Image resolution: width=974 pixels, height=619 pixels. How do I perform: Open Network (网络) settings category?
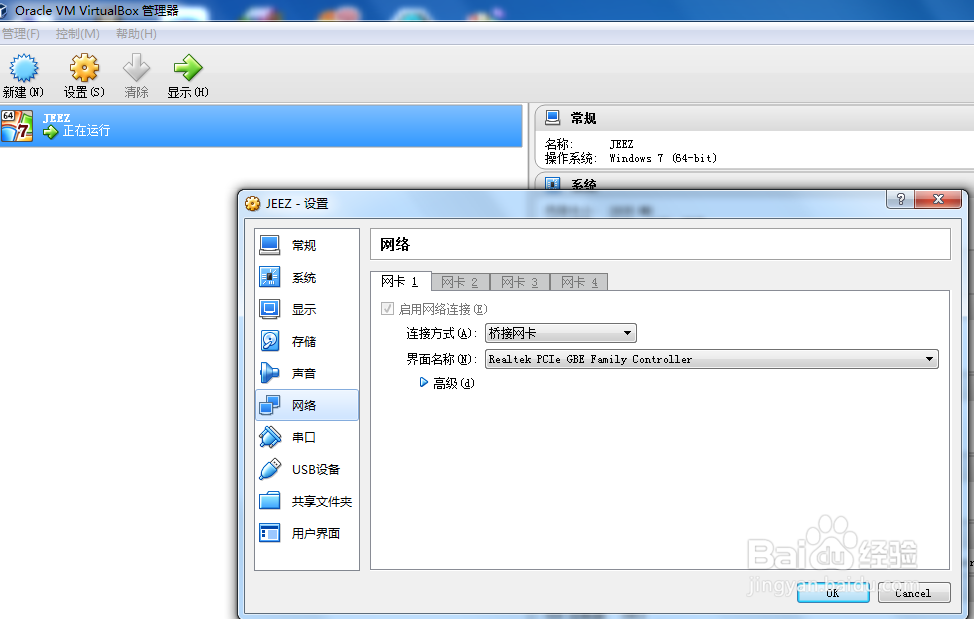click(307, 405)
